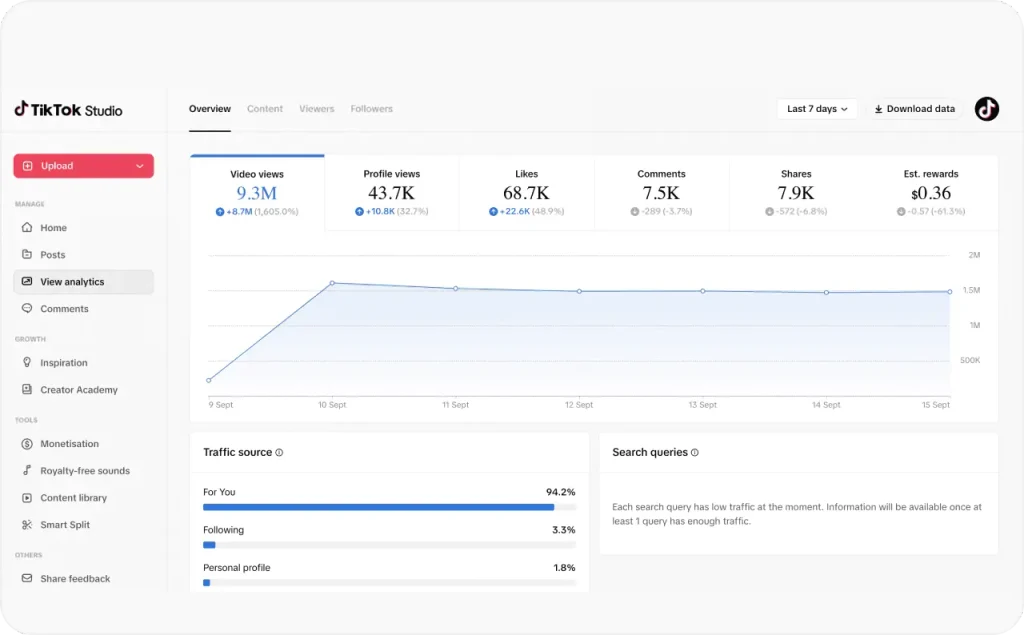
Task: Select the Est. rewards metric card
Action: coord(931,193)
